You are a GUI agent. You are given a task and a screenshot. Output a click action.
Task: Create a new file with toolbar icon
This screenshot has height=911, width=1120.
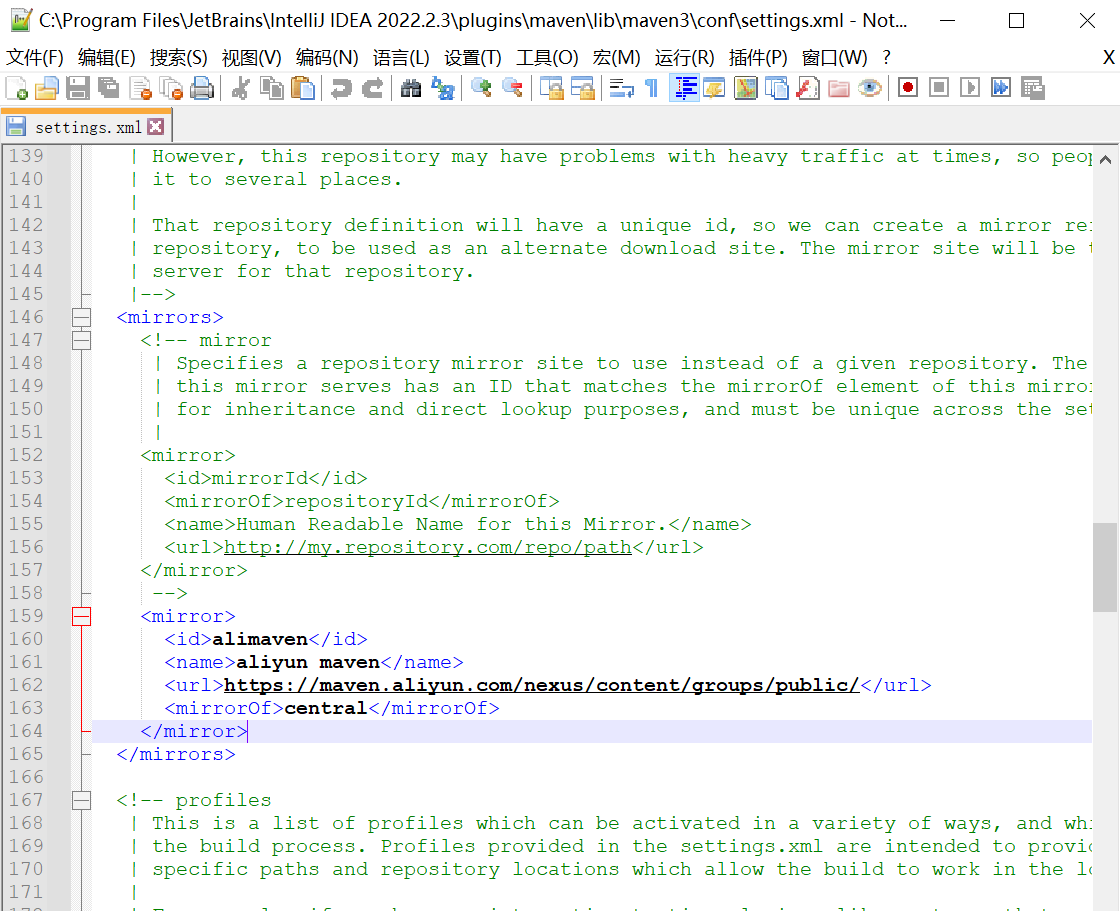point(16,88)
